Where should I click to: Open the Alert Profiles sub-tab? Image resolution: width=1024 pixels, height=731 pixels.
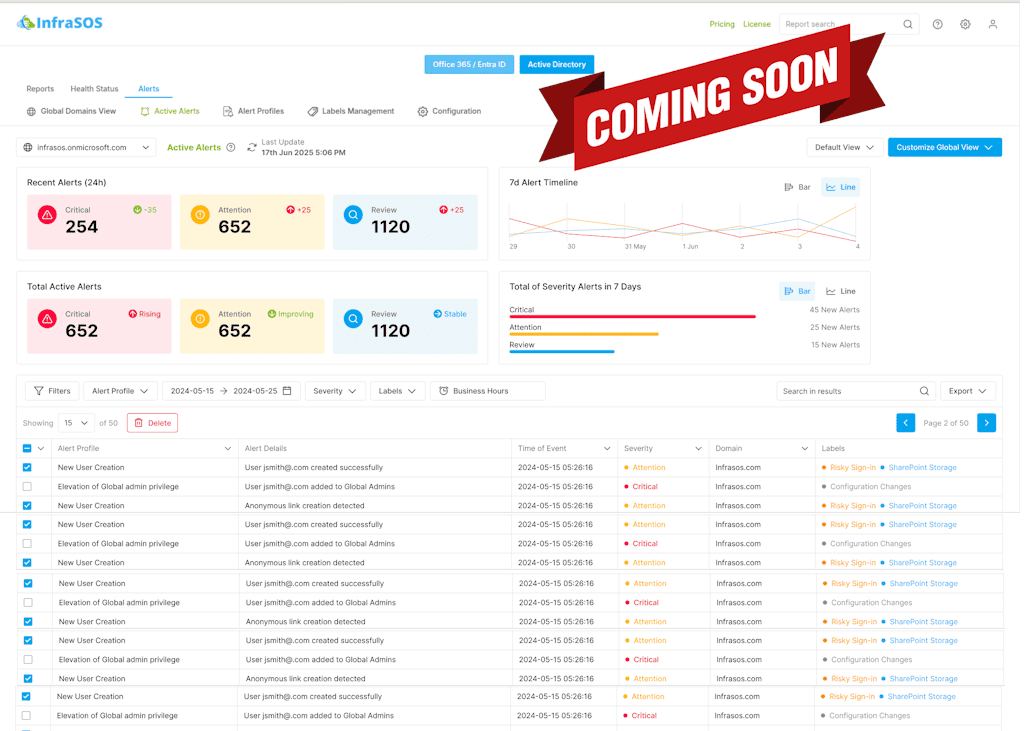pos(253,111)
